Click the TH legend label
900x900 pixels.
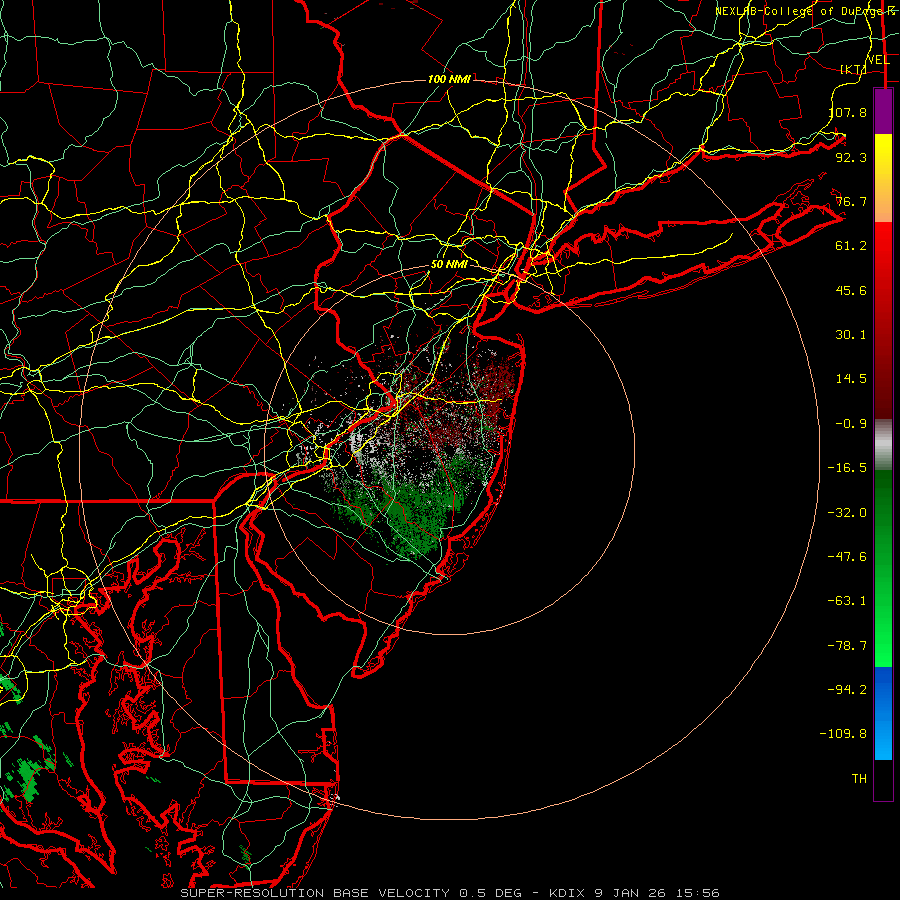point(859,779)
